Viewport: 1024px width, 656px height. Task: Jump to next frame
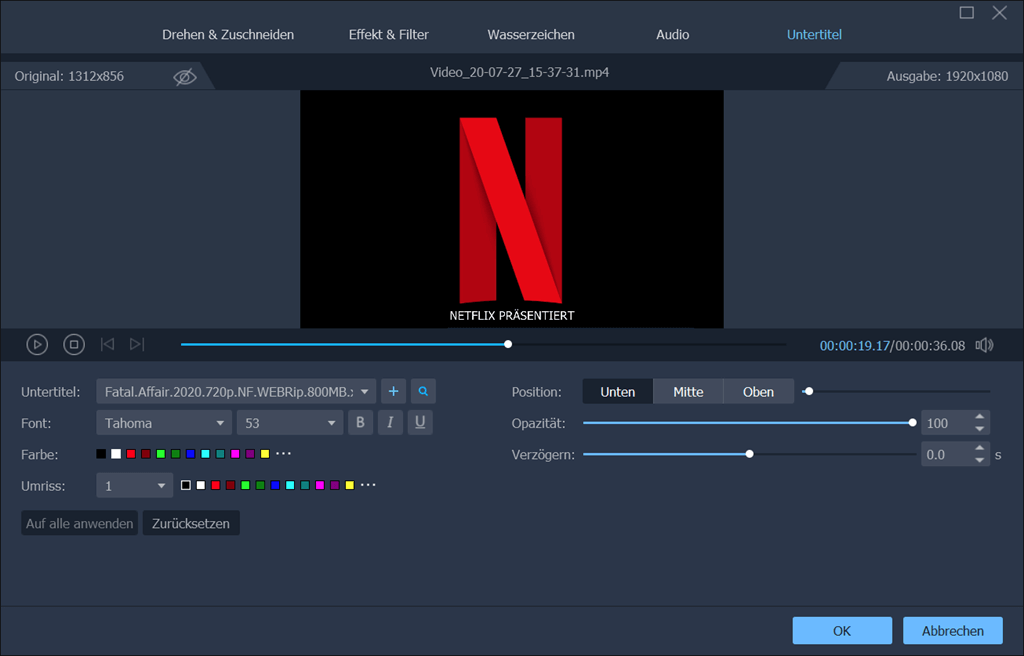tap(136, 344)
